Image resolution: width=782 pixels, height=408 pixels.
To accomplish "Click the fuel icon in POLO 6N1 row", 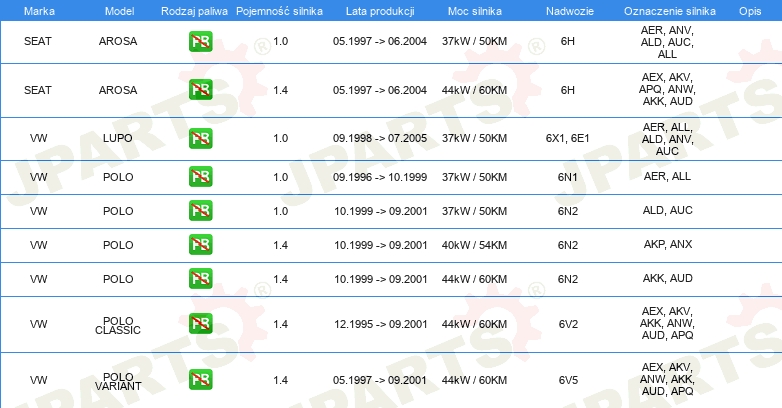I will click(x=200, y=177).
